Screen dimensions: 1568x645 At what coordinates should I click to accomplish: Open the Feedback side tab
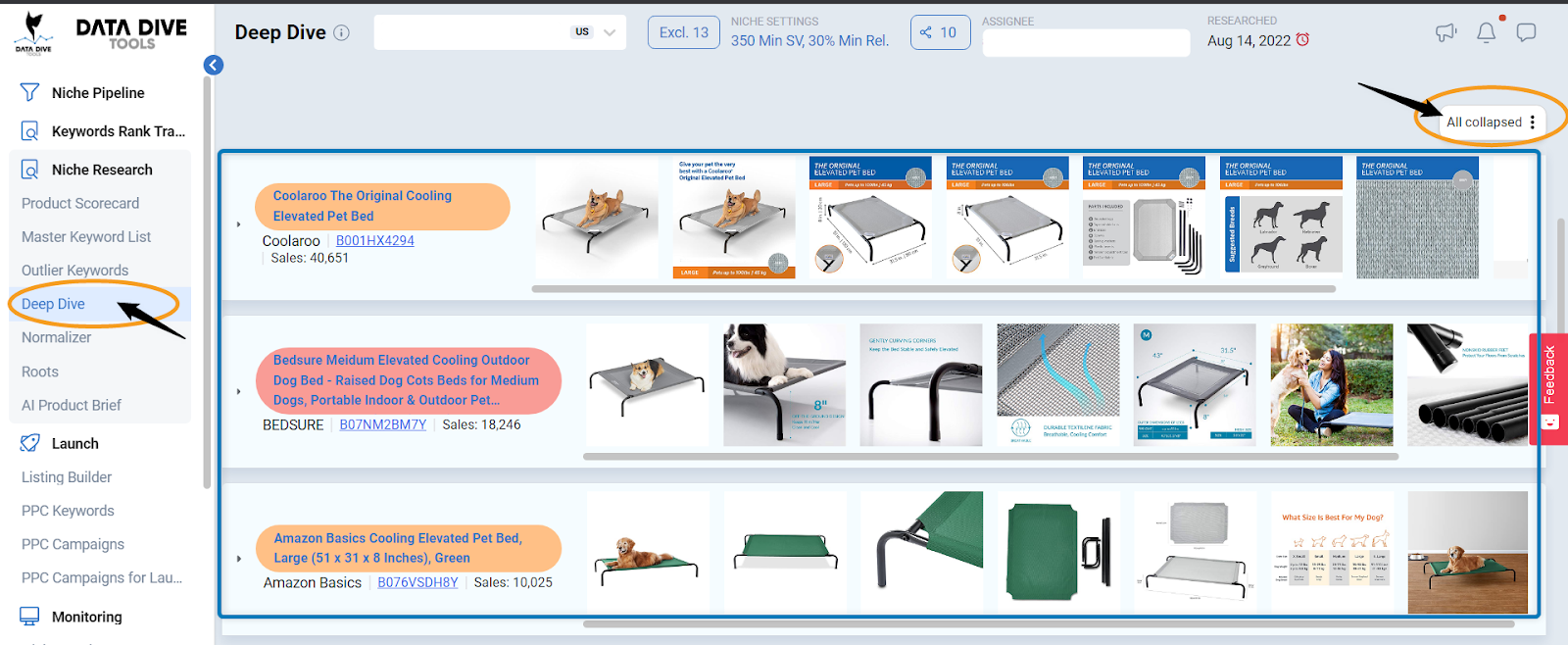click(1548, 389)
